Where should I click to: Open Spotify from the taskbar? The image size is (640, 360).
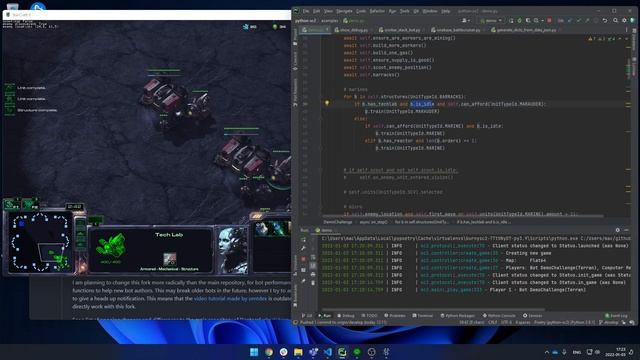point(357,352)
